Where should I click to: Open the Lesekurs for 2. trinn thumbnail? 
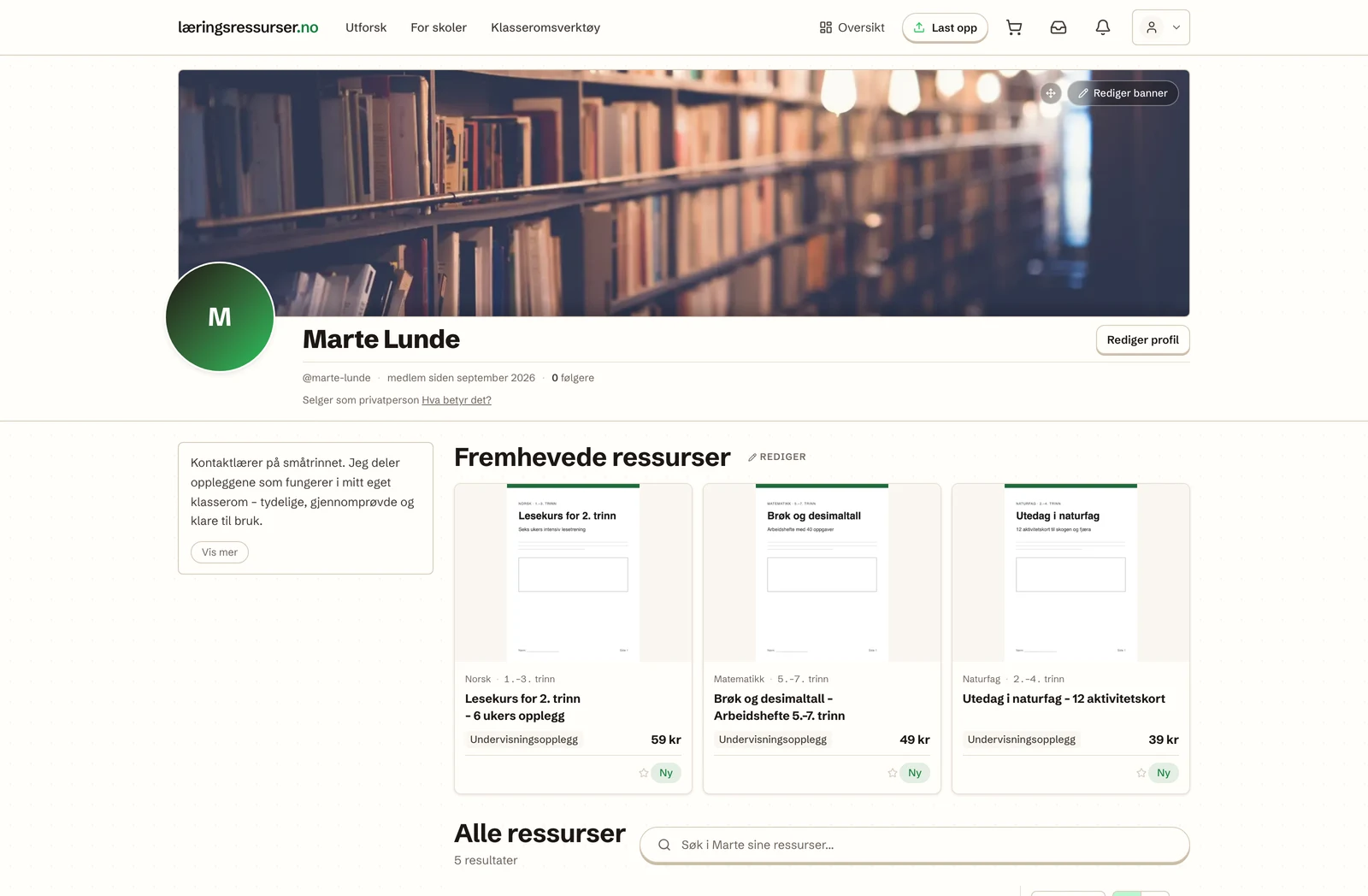(573, 573)
